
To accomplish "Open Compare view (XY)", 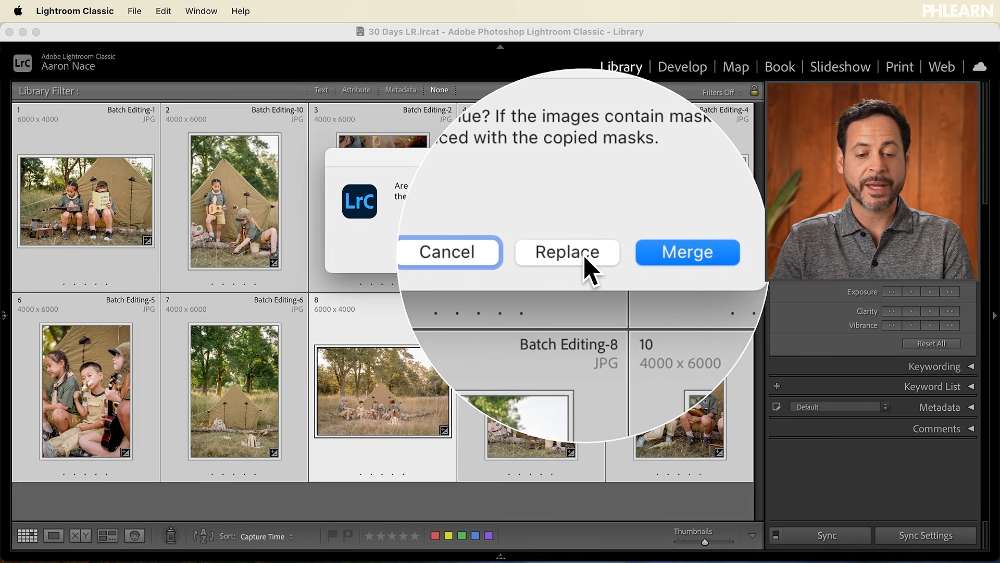I will (80, 536).
